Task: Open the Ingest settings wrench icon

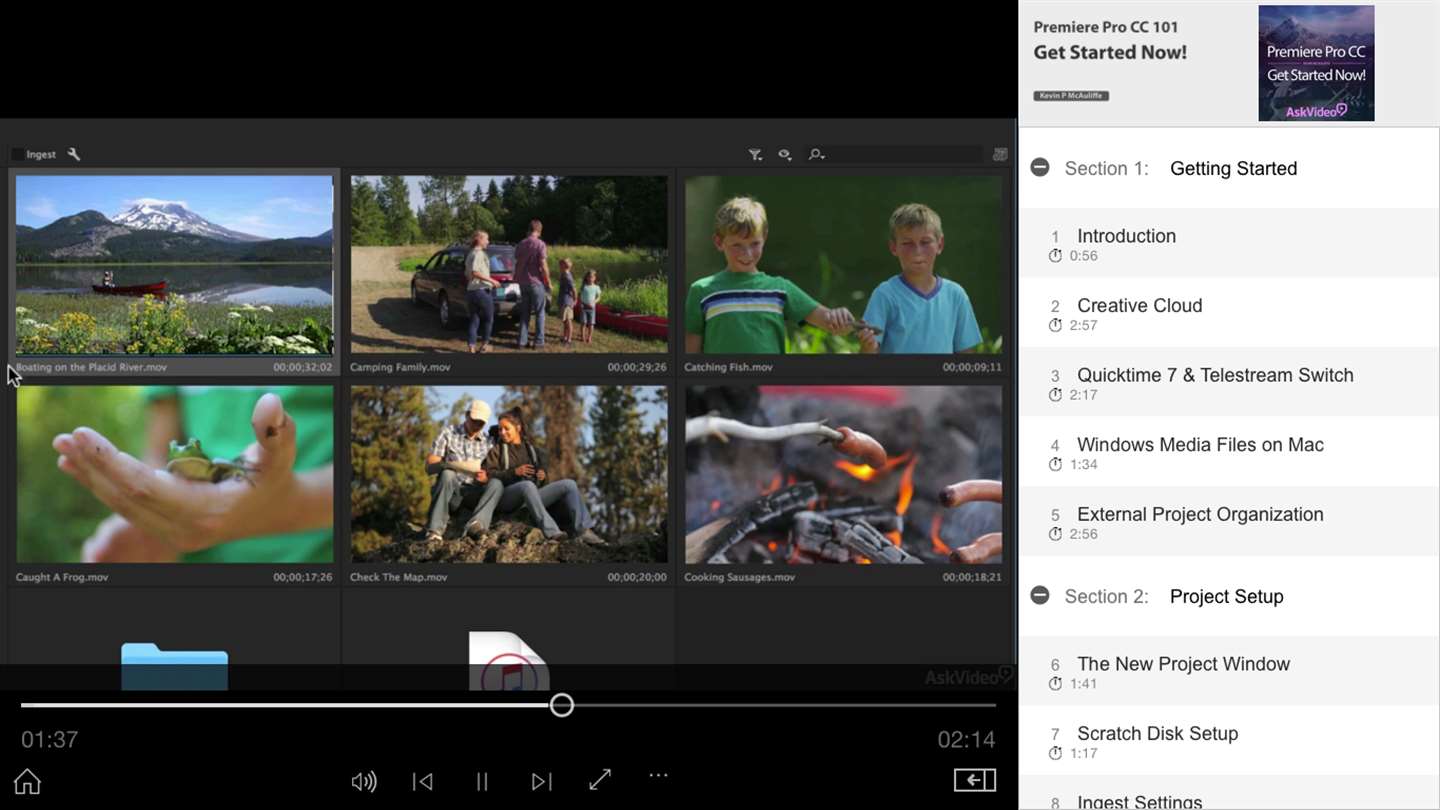Action: tap(74, 154)
